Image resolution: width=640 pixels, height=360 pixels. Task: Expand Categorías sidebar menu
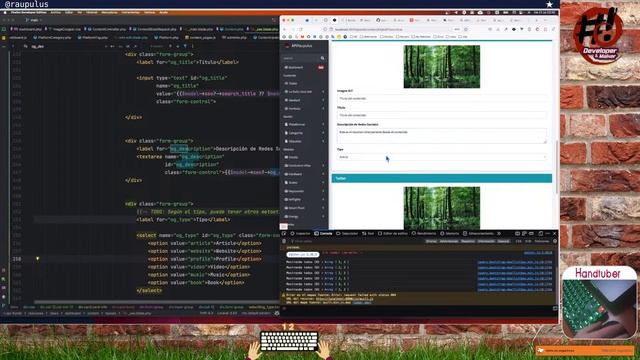[x=304, y=133]
